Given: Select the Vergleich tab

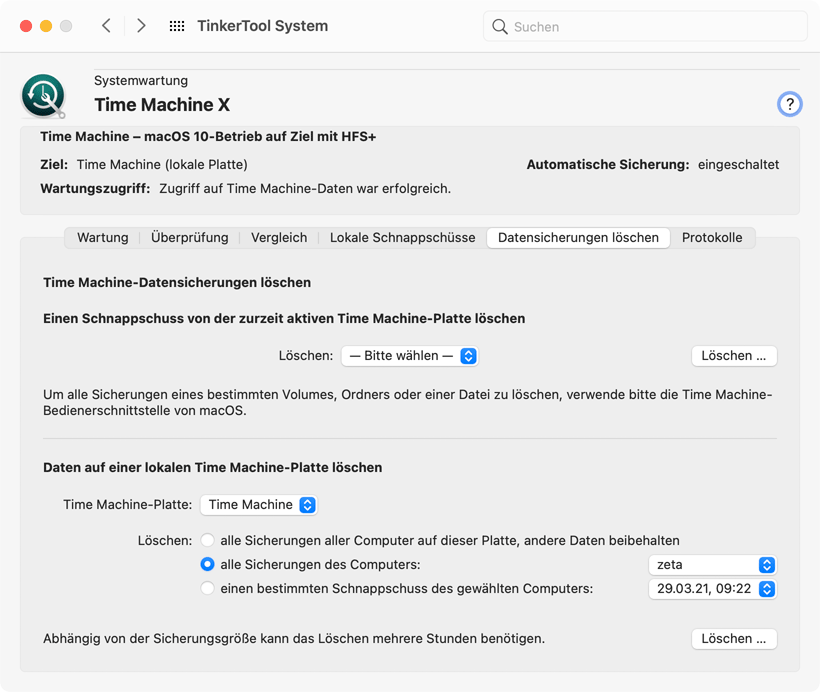Looking at the screenshot, I should 279,237.
